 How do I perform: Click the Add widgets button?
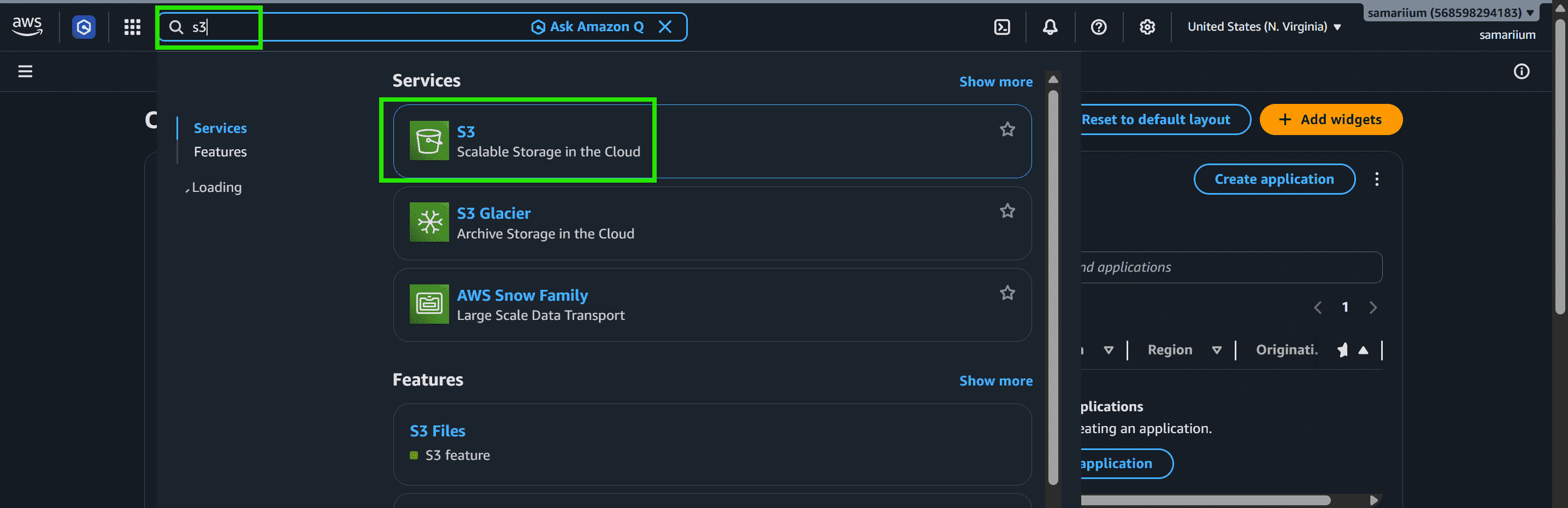click(1330, 119)
